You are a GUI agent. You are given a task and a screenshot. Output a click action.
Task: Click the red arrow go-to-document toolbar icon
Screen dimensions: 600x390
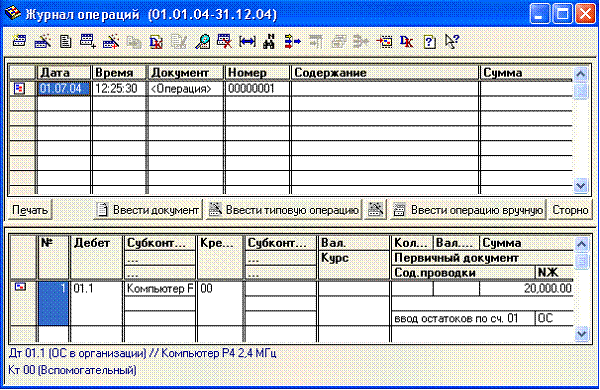click(x=384, y=41)
